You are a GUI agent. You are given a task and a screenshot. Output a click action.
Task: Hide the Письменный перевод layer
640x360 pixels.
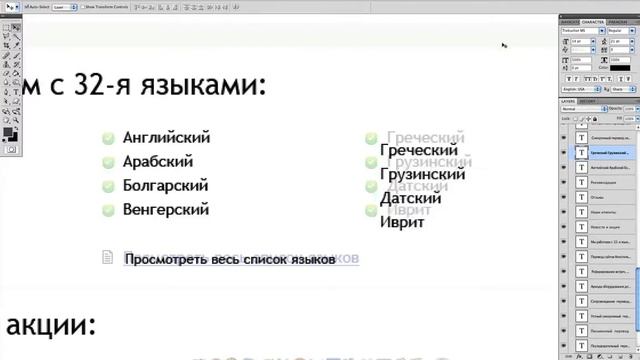pyautogui.click(x=564, y=331)
